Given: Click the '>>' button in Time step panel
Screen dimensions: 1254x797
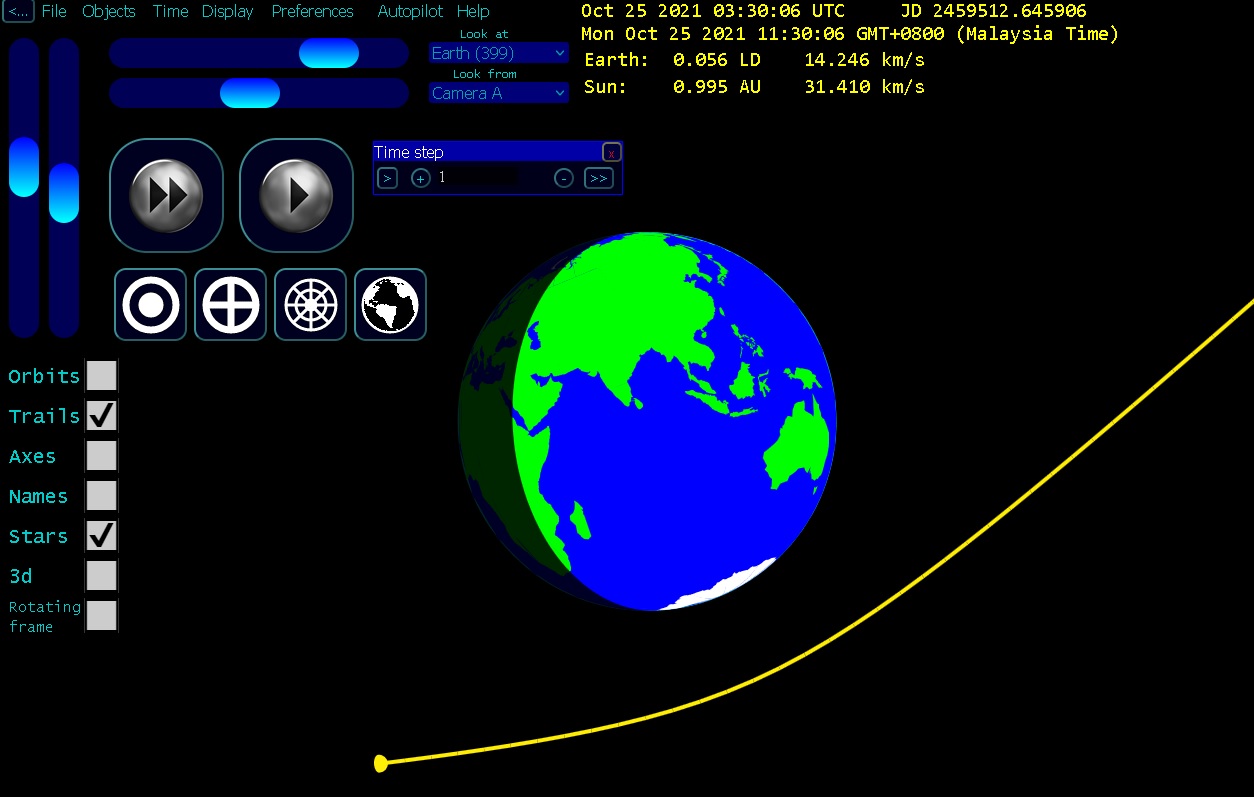Looking at the screenshot, I should click(x=598, y=178).
